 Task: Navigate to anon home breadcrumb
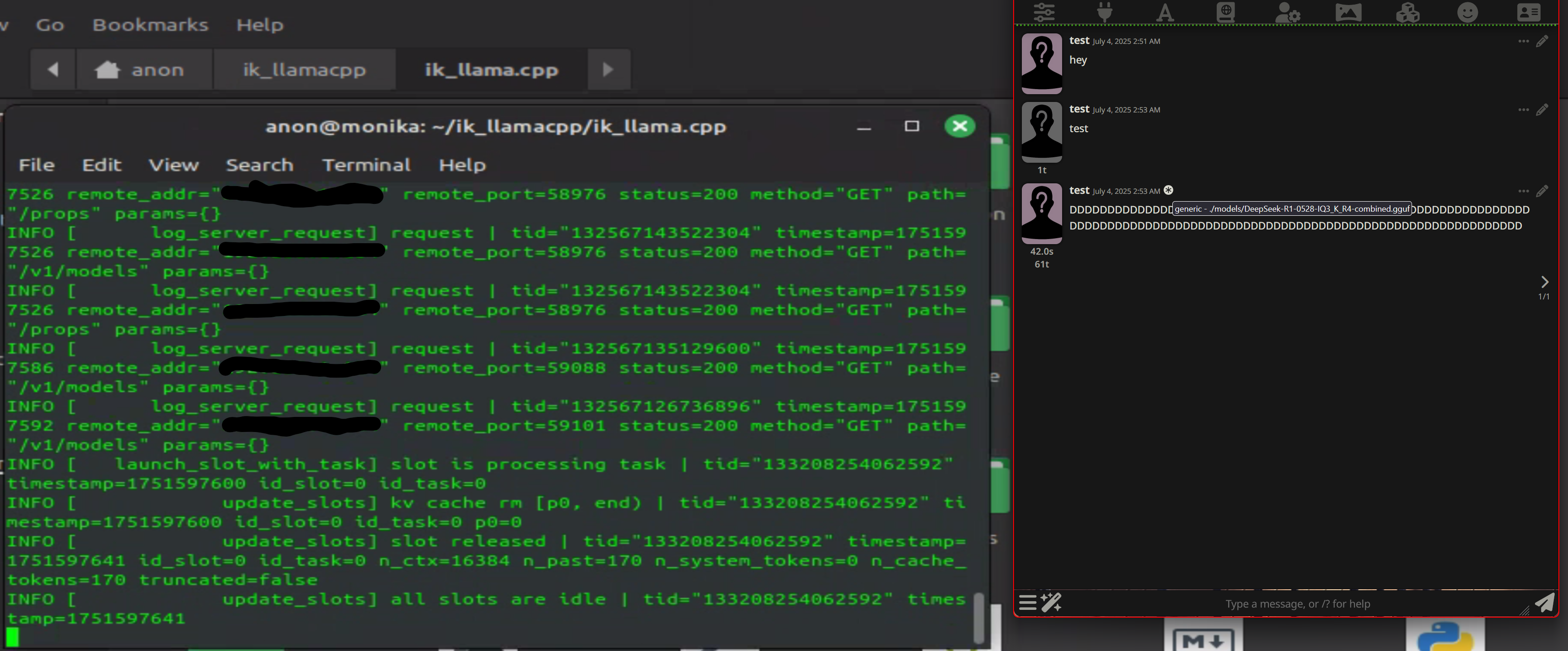(x=144, y=69)
